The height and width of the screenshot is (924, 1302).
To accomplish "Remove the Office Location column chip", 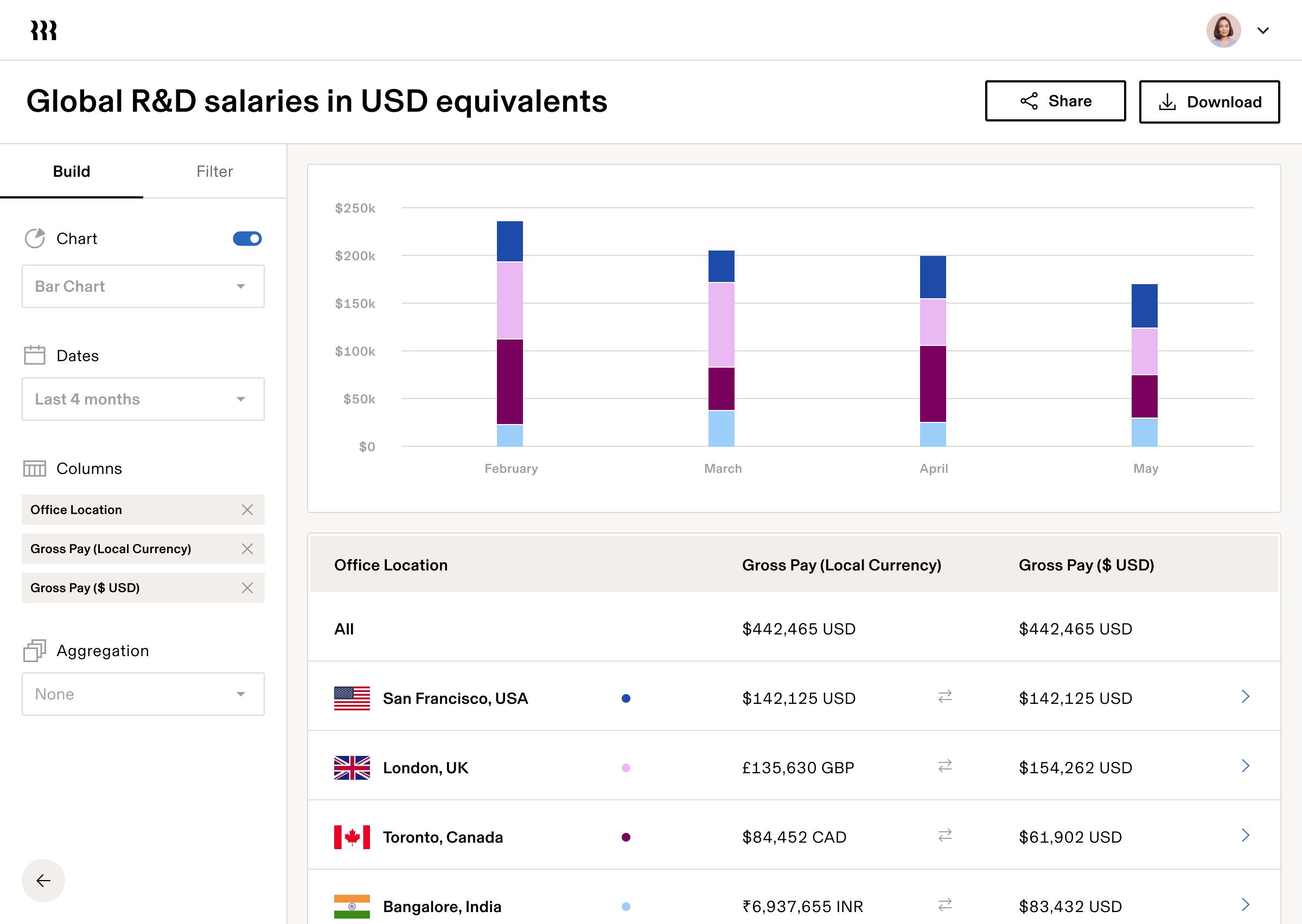I will coord(247,510).
